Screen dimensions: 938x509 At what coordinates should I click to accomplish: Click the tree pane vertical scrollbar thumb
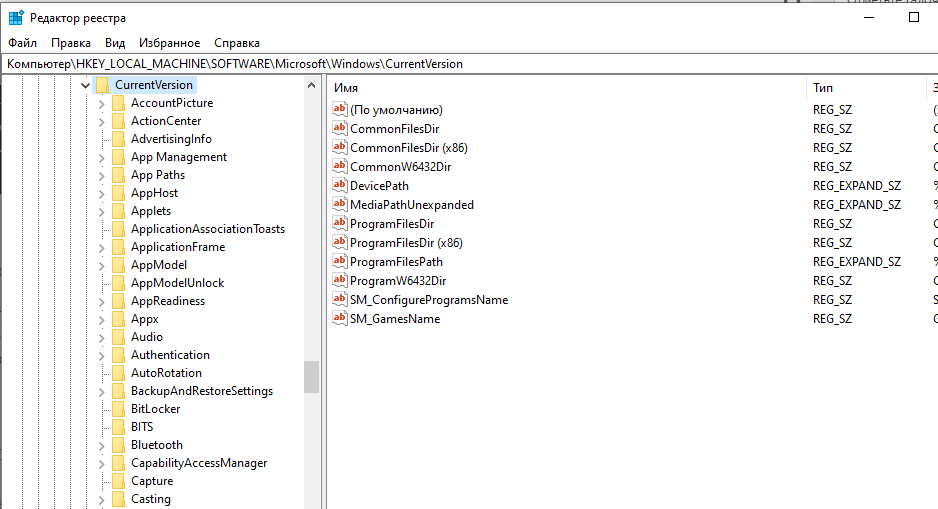point(311,377)
